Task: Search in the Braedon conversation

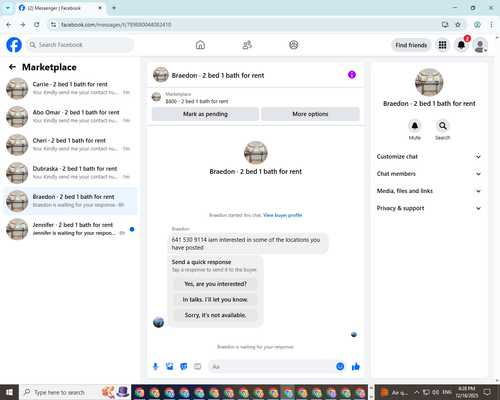Action: pyautogui.click(x=443, y=126)
